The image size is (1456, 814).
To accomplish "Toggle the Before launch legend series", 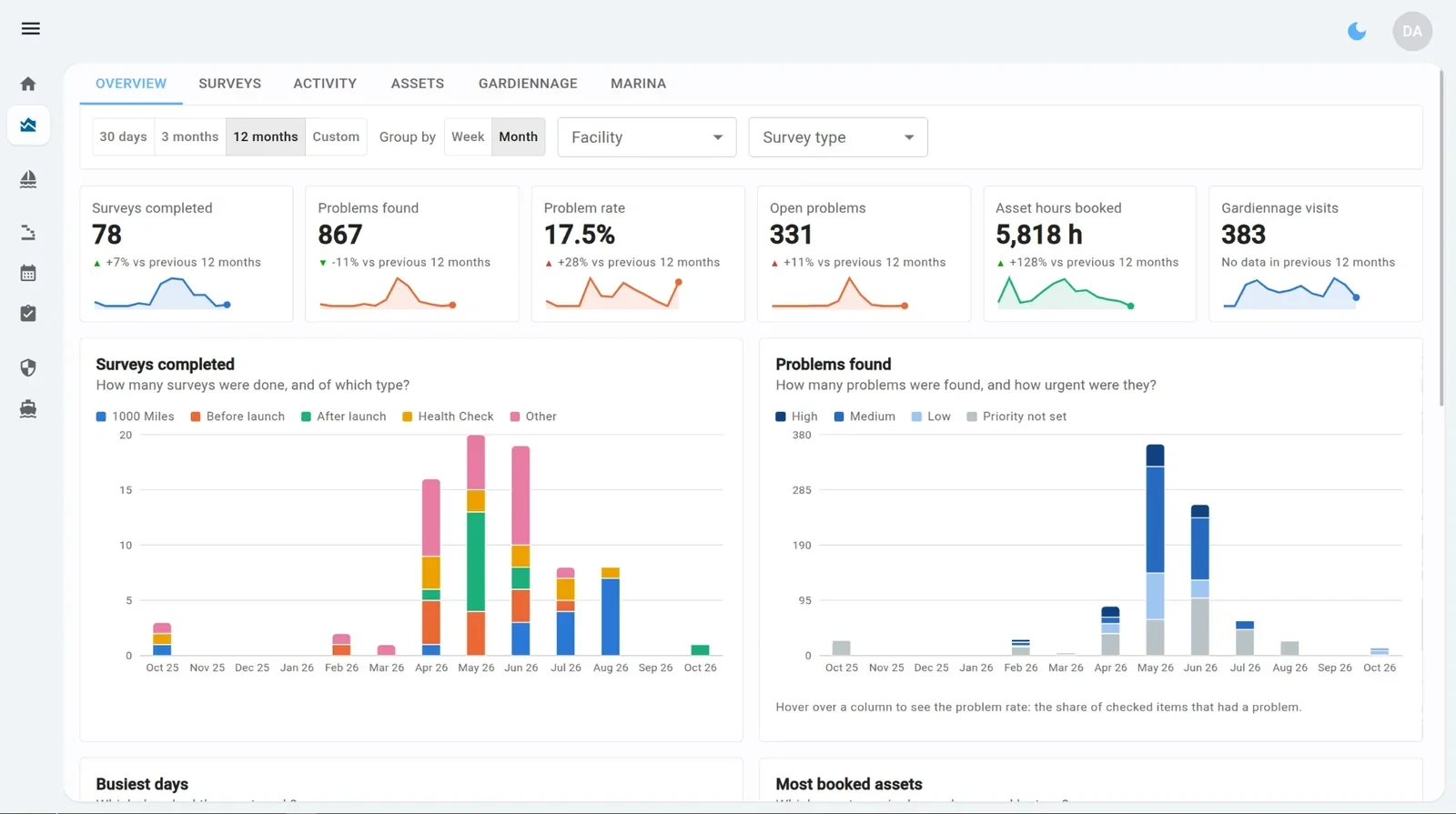I will coord(238,417).
